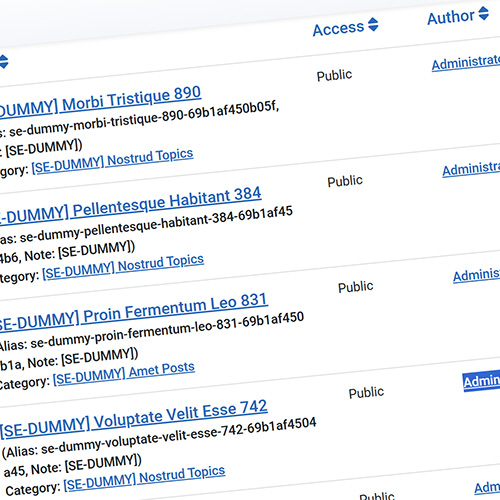
Task: Select Public access text in Pellentesque Habitant row
Action: (x=345, y=181)
